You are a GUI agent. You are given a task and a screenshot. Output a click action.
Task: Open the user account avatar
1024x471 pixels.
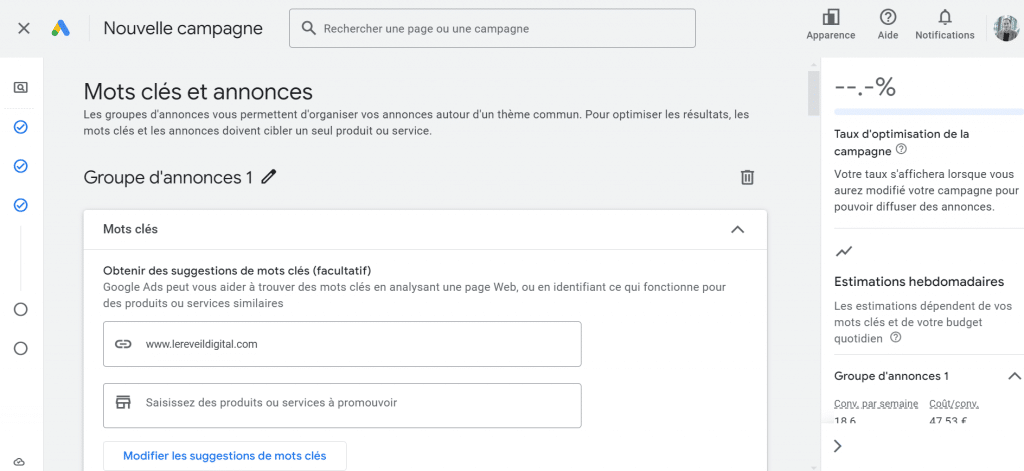point(1006,29)
